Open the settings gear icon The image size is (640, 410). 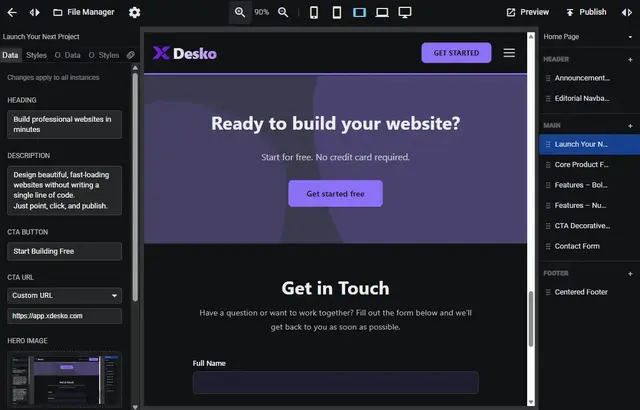(135, 12)
